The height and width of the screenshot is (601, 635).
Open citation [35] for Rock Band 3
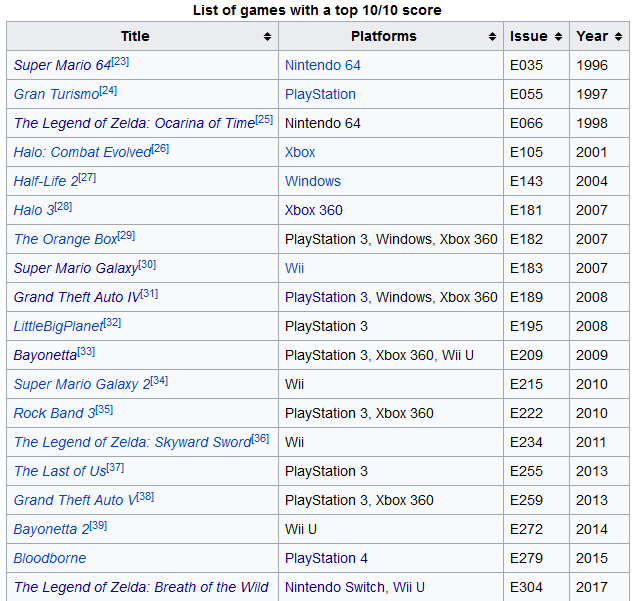tap(104, 409)
